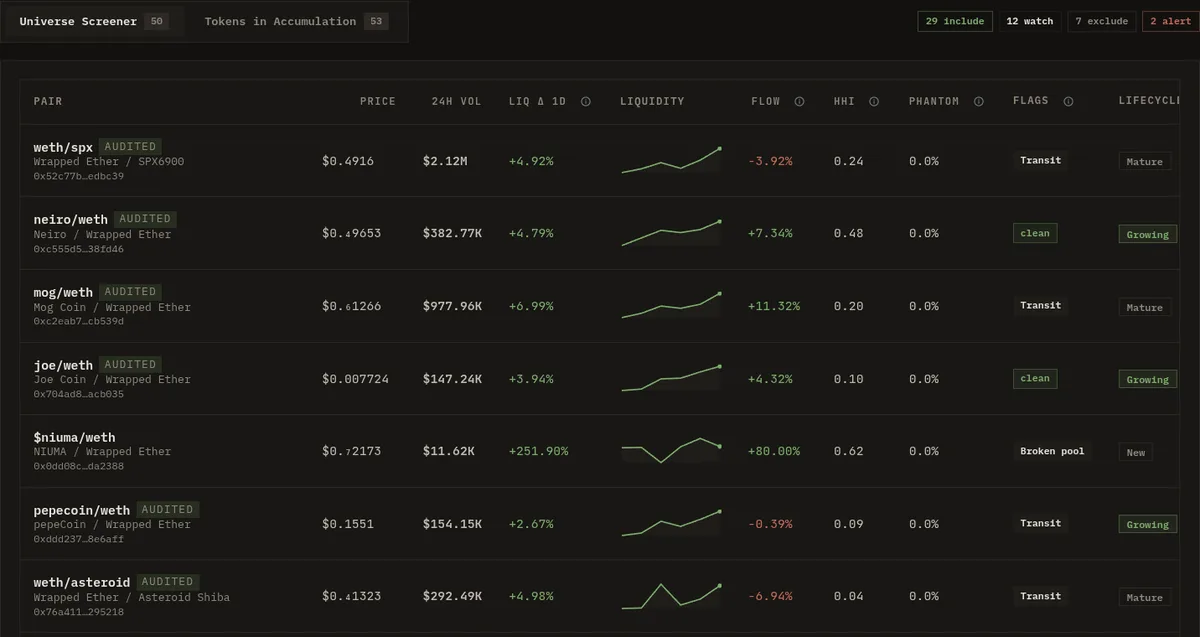Filter by 12 watch chip
Screen dimensions: 1200x637
pyautogui.click(x=1029, y=21)
